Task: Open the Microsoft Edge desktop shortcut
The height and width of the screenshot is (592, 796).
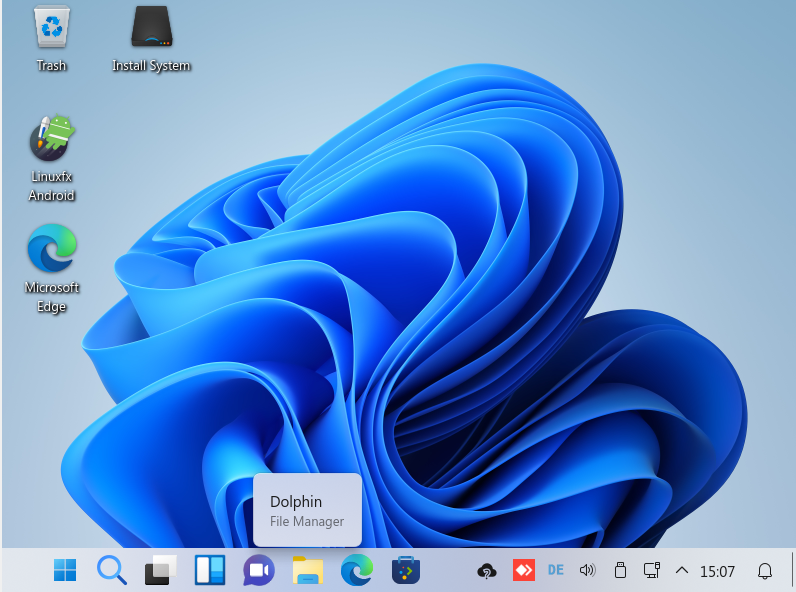Action: [51, 269]
